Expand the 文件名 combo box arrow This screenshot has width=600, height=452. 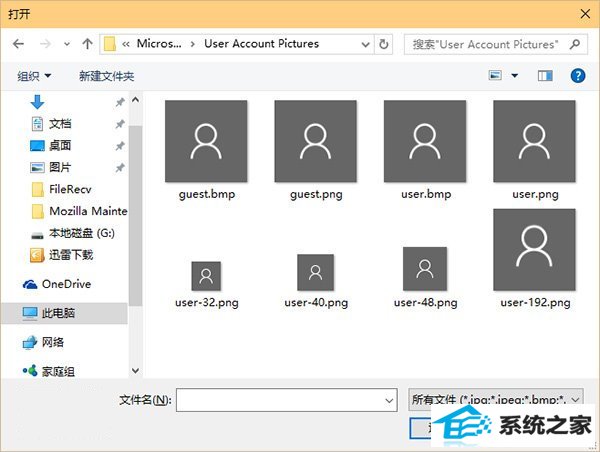coord(389,401)
